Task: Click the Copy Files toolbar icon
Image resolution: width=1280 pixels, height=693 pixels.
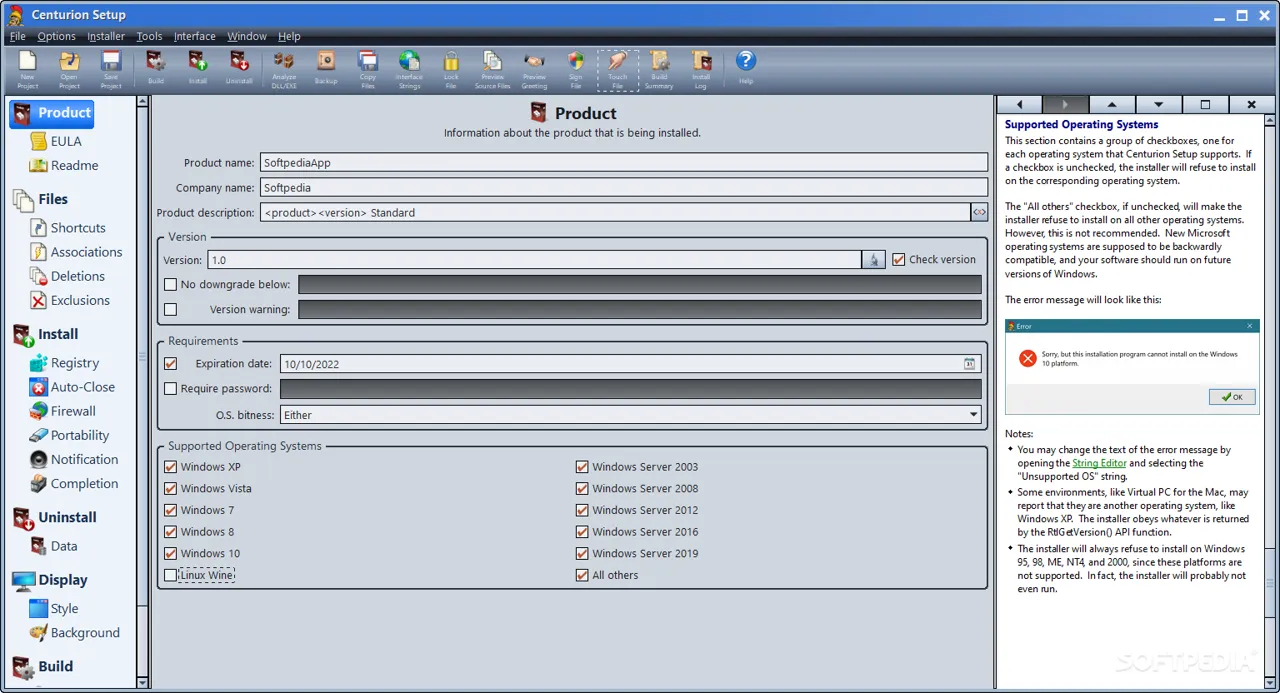Action: coord(368,70)
